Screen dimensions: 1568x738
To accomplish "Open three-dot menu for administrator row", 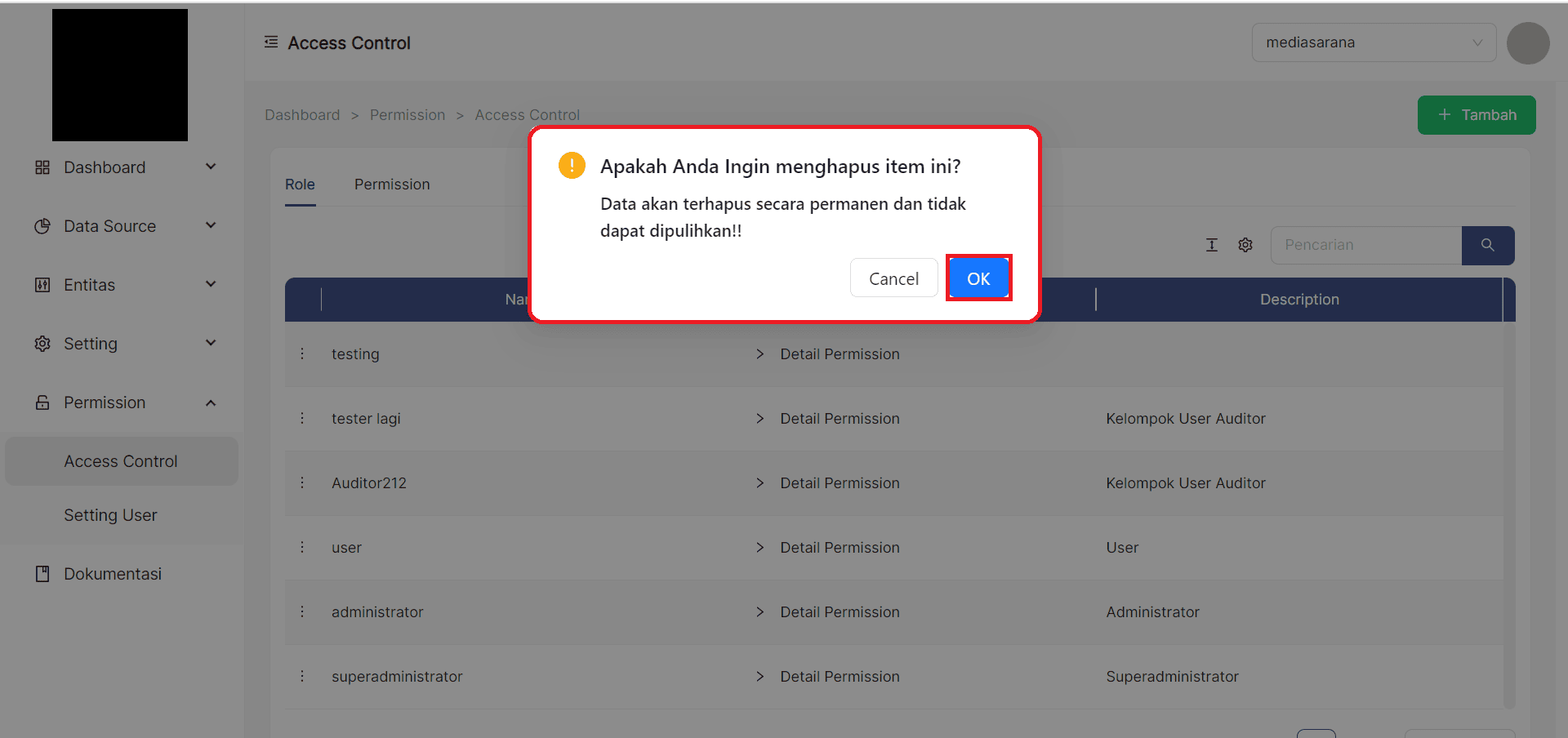I will point(302,611).
